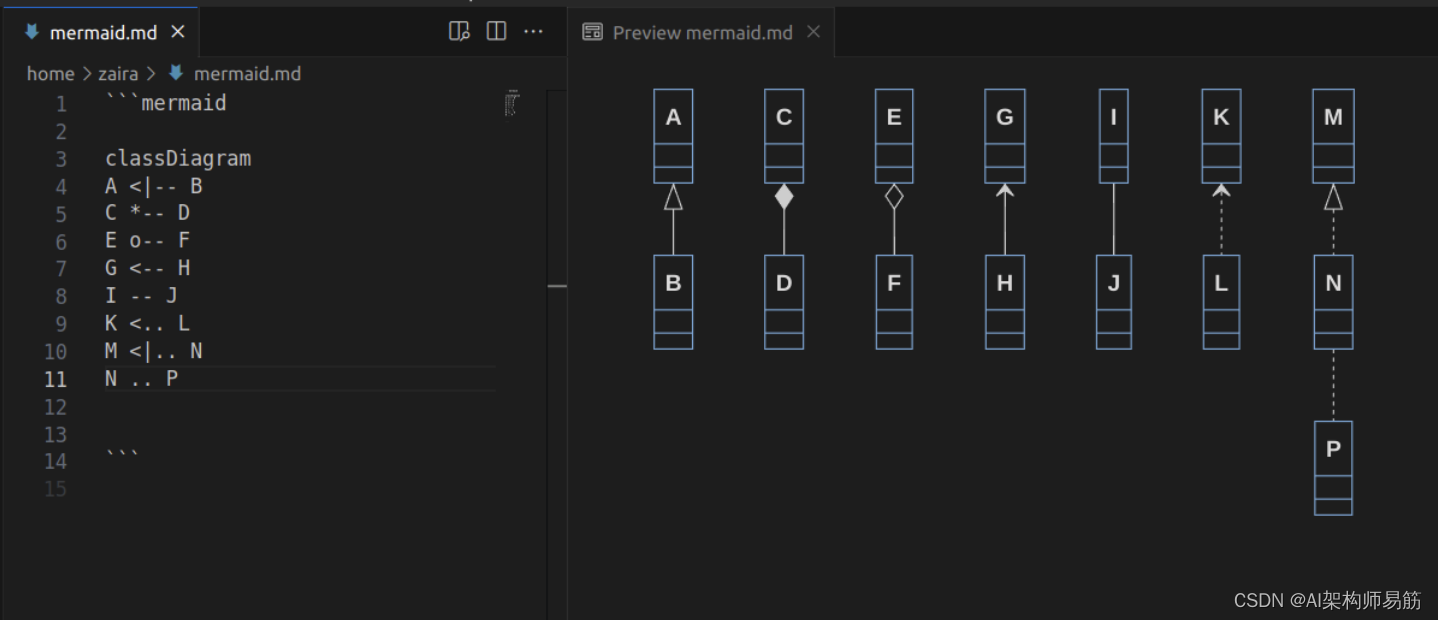Click the dashed dependency arrowhead under K

pos(1221,190)
